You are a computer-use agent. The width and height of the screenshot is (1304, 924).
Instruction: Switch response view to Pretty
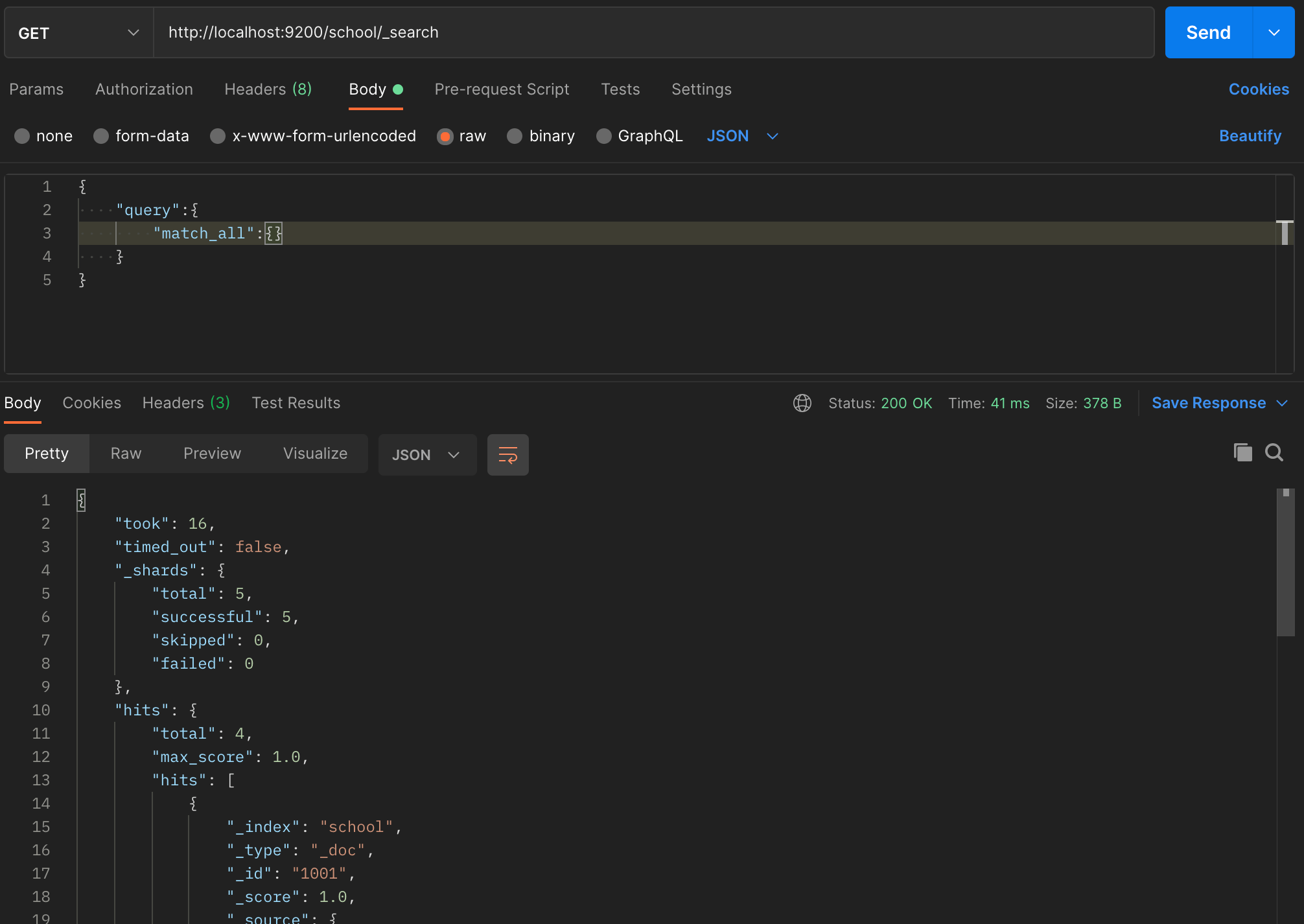point(47,454)
